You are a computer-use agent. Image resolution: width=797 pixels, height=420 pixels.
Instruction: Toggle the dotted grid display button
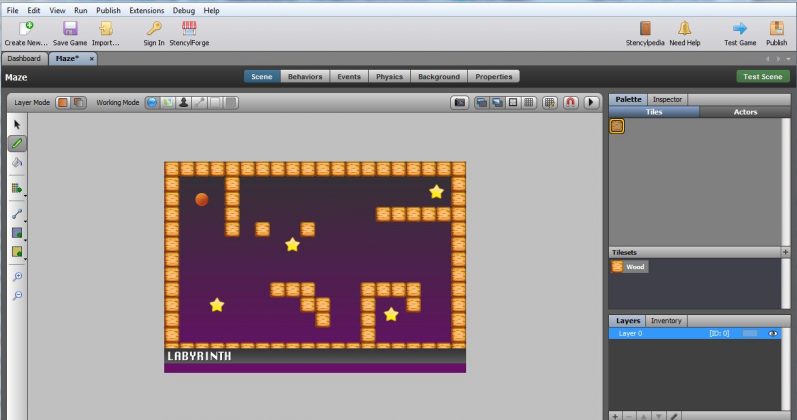pos(529,103)
